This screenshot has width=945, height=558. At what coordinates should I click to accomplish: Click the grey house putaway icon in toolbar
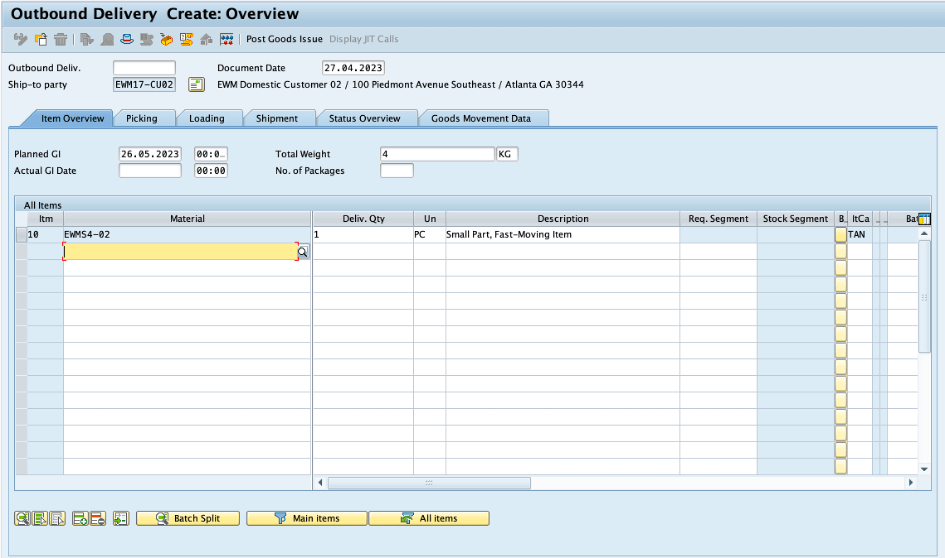click(206, 39)
